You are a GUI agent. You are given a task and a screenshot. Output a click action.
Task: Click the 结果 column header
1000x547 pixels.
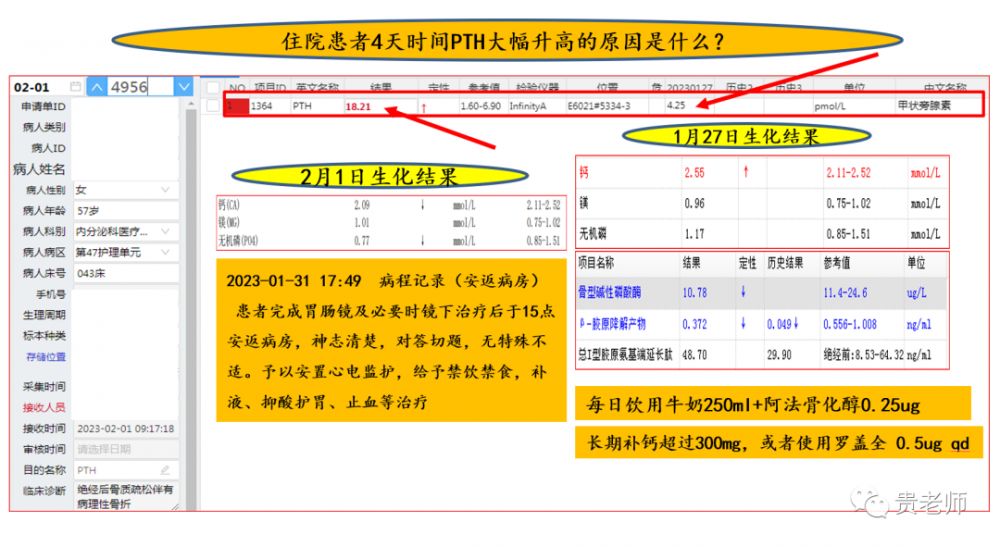(381, 87)
